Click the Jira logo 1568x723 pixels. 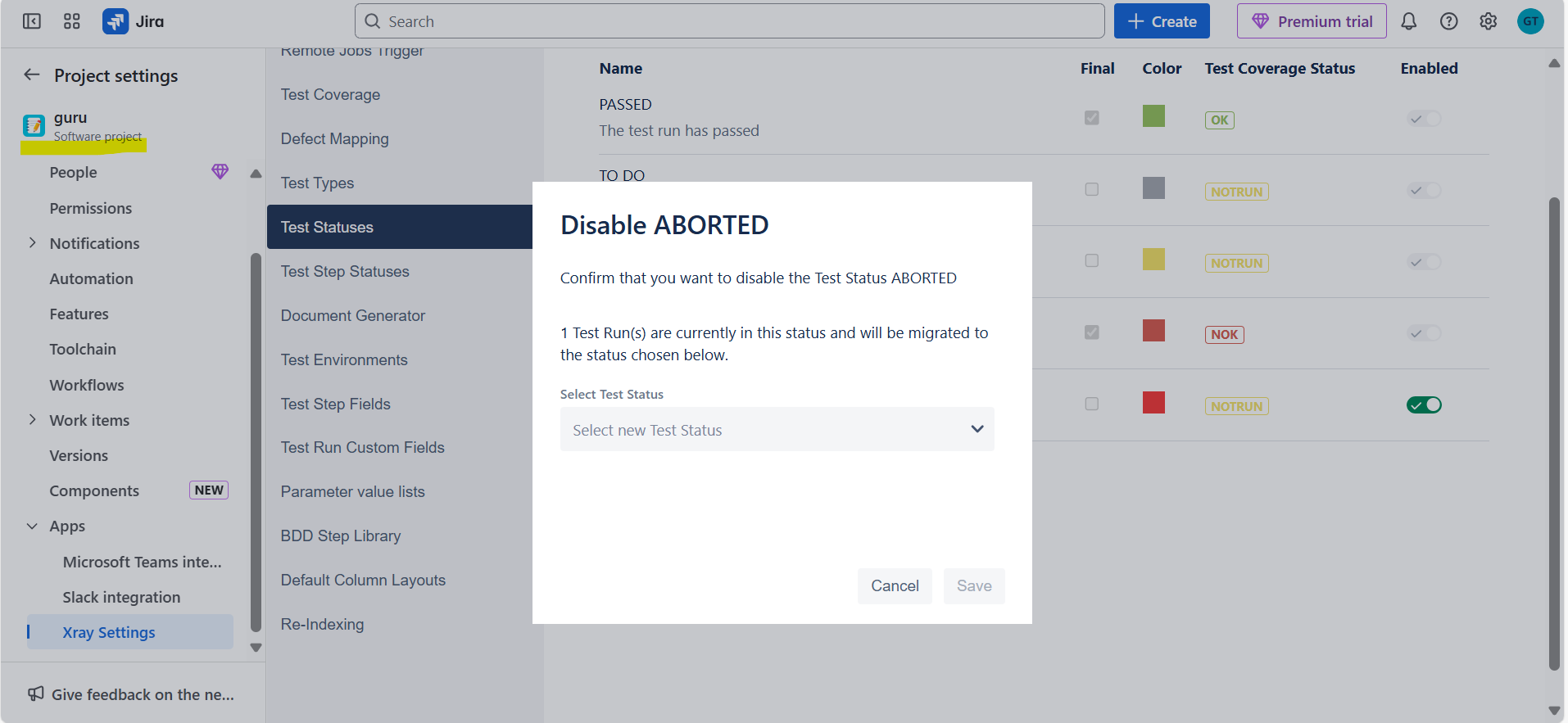point(133,21)
